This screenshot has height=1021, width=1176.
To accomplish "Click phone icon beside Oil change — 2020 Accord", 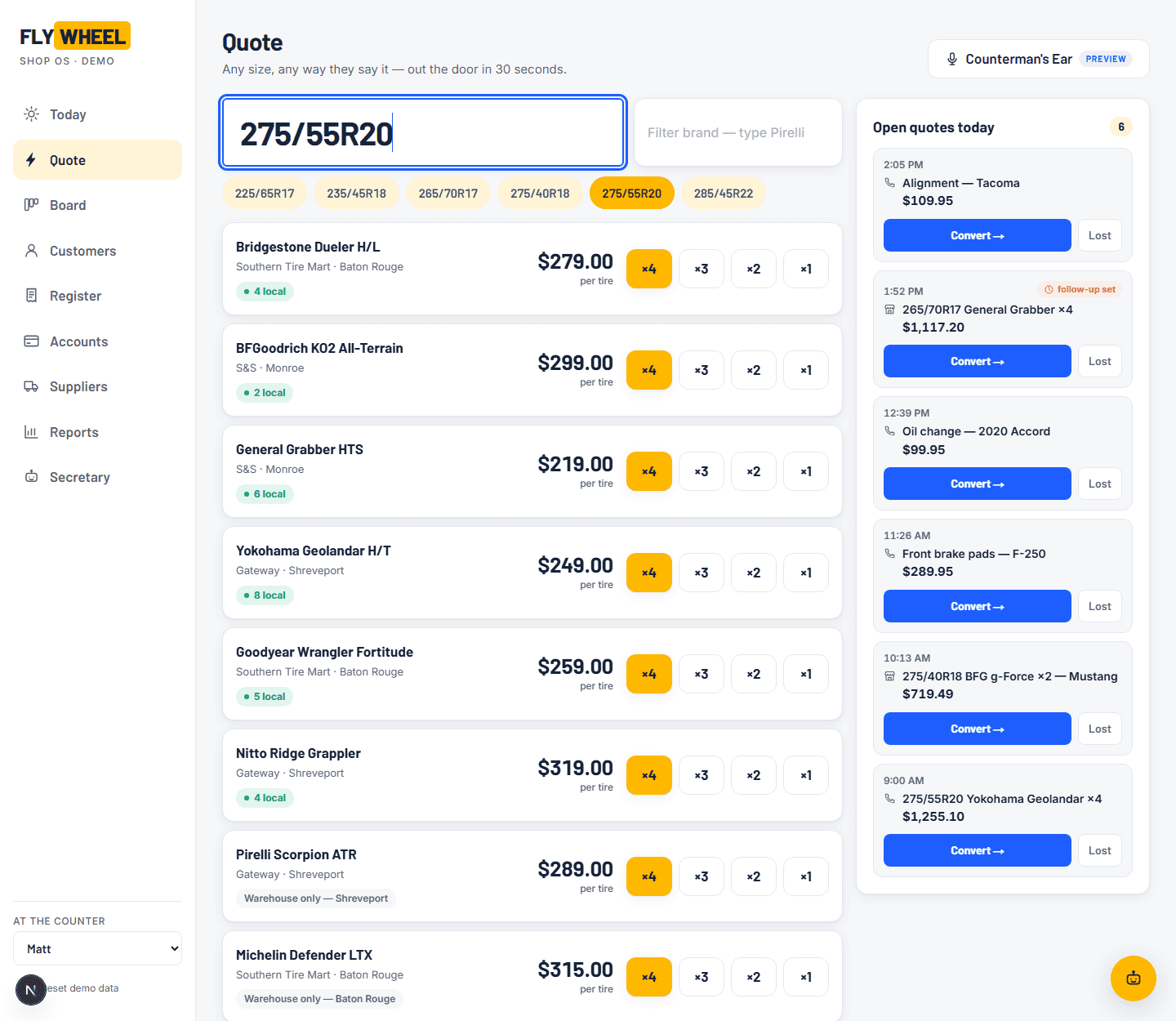I will (x=890, y=431).
